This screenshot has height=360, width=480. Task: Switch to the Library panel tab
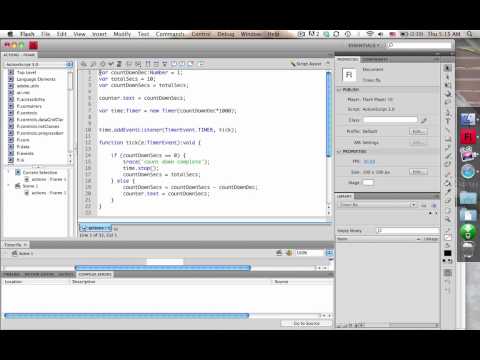coord(345,196)
